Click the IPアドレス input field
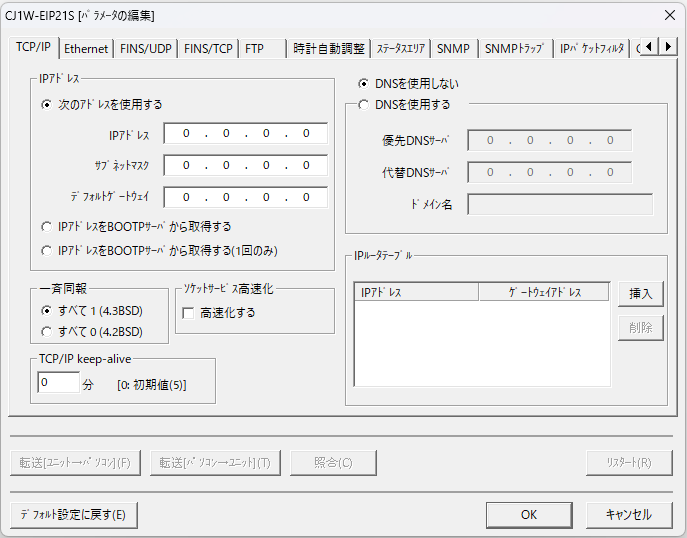 point(246,134)
